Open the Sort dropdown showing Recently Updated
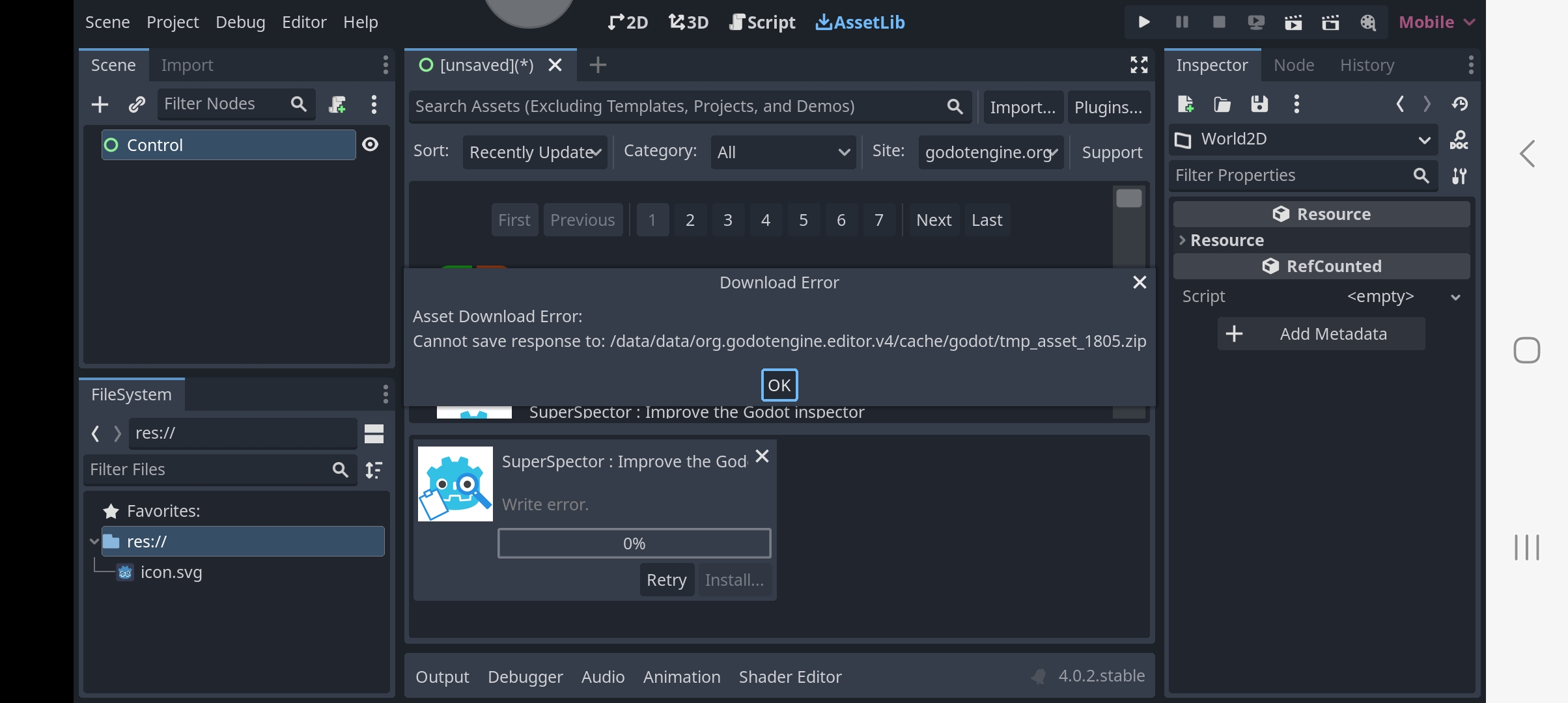 tap(534, 152)
